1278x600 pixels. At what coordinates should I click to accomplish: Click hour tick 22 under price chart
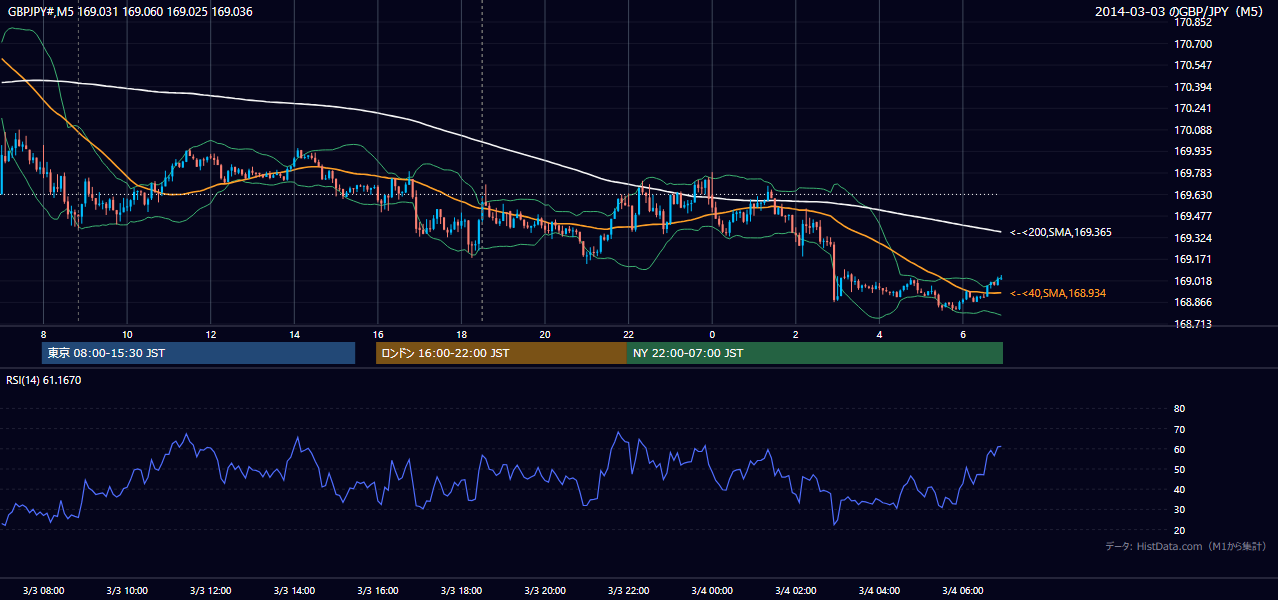tap(628, 334)
